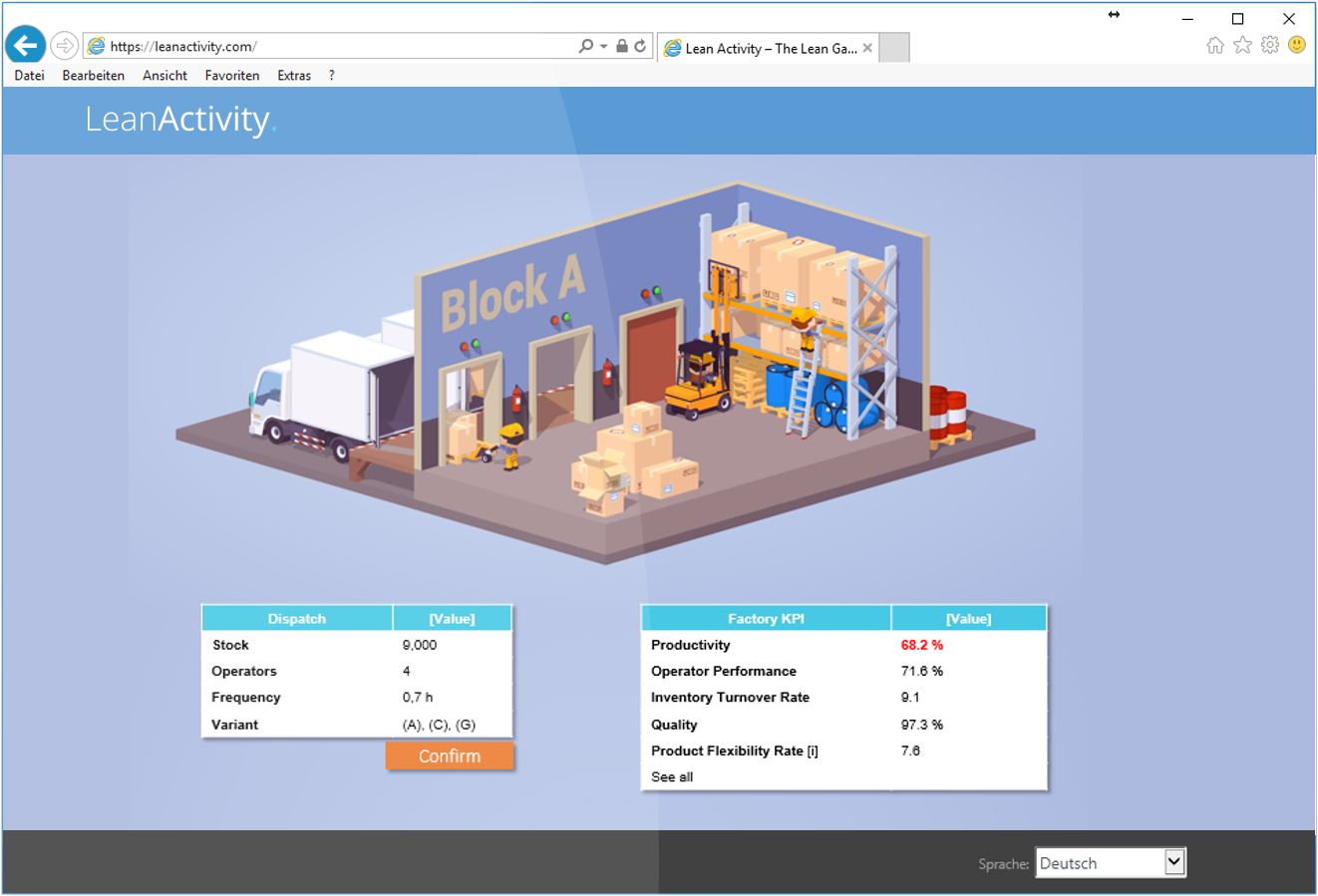Click the Stock value 9,000
1318x896 pixels.
pyautogui.click(x=419, y=645)
